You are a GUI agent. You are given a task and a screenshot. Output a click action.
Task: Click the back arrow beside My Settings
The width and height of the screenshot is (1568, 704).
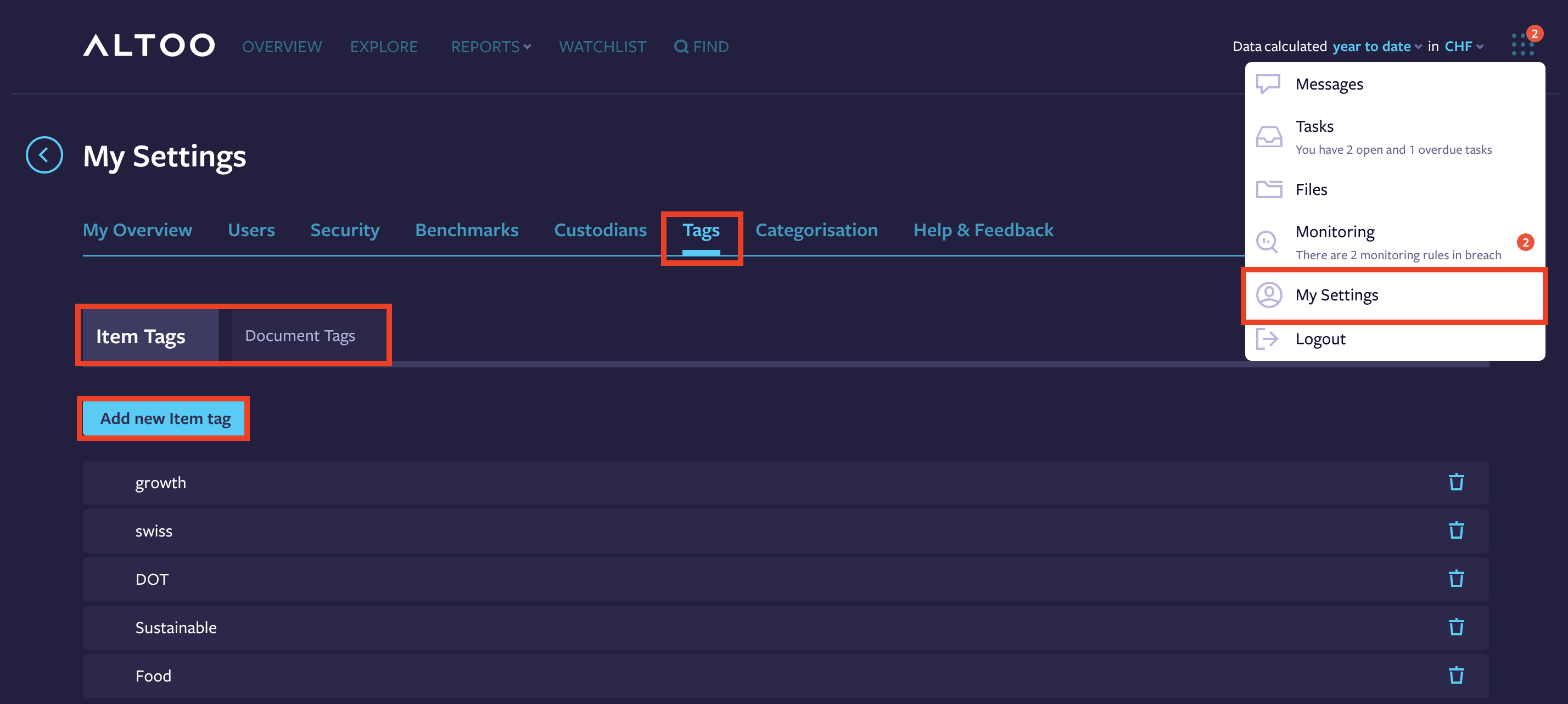click(x=44, y=155)
